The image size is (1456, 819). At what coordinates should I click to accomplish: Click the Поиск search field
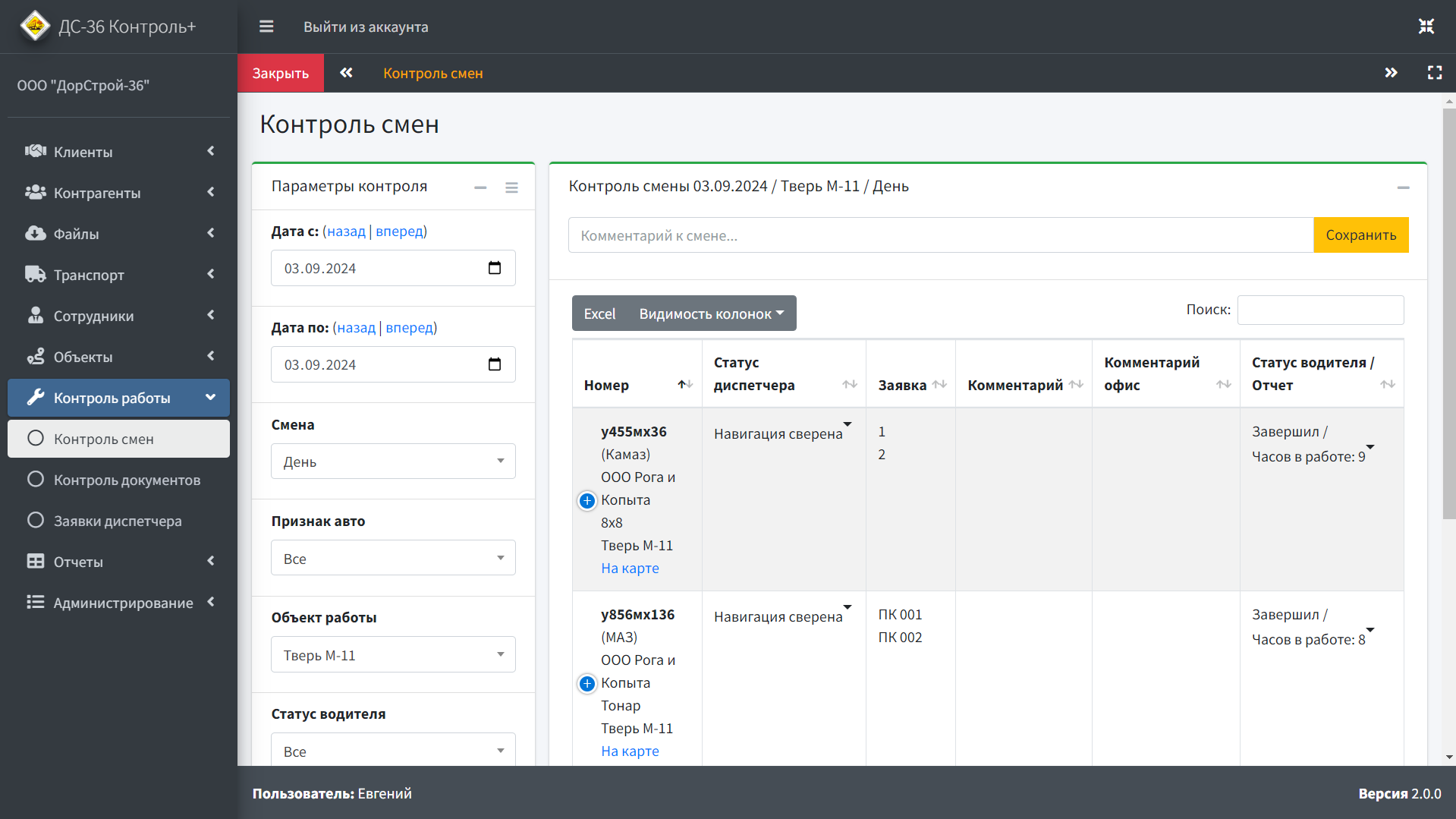(x=1320, y=310)
